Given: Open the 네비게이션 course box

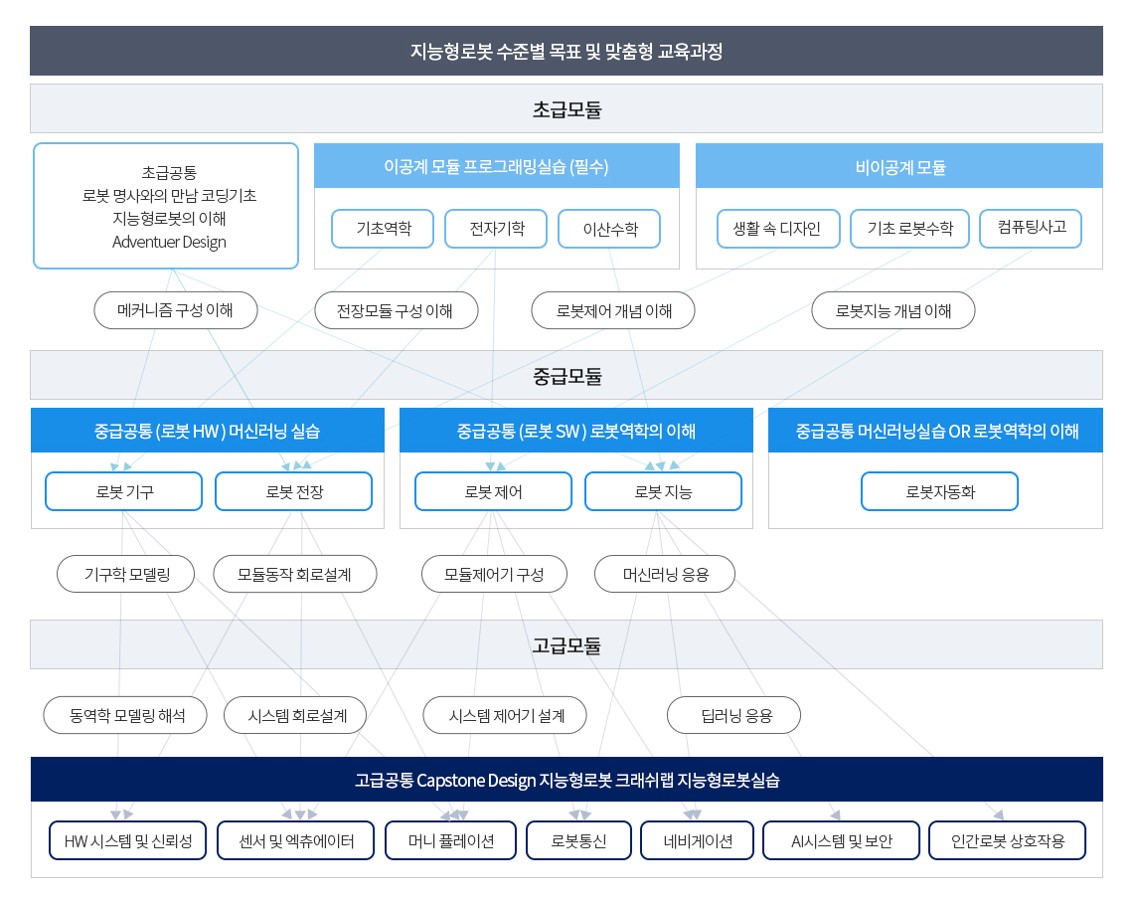Looking at the screenshot, I should coord(697,841).
